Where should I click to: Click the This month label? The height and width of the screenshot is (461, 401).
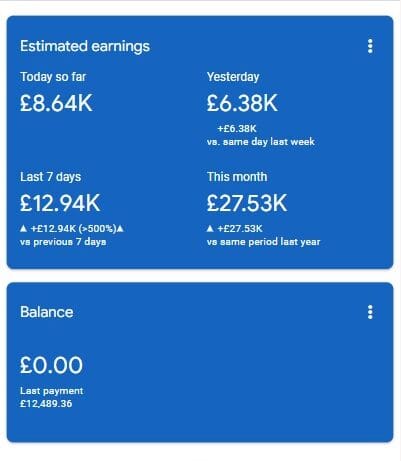[237, 177]
